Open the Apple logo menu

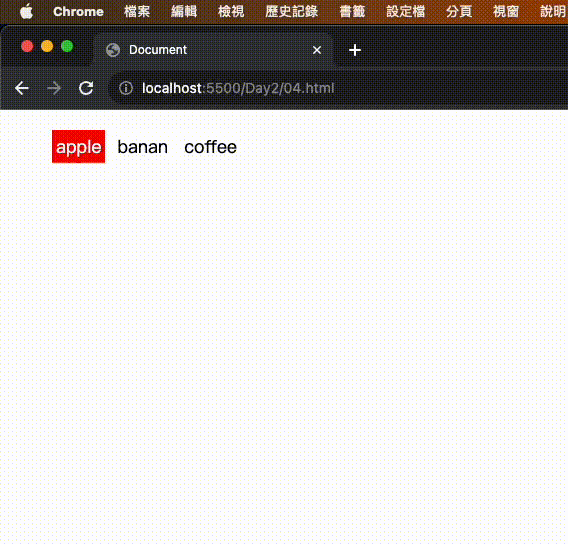click(x=26, y=12)
